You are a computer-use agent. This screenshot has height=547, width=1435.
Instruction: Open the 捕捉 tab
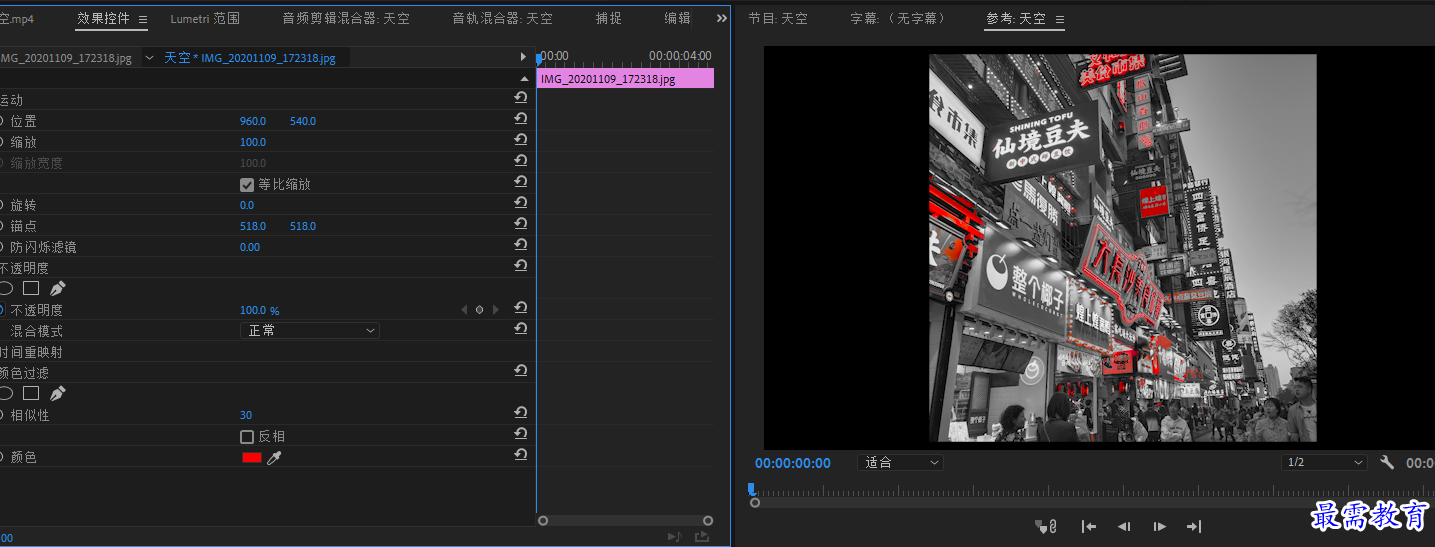(x=608, y=18)
